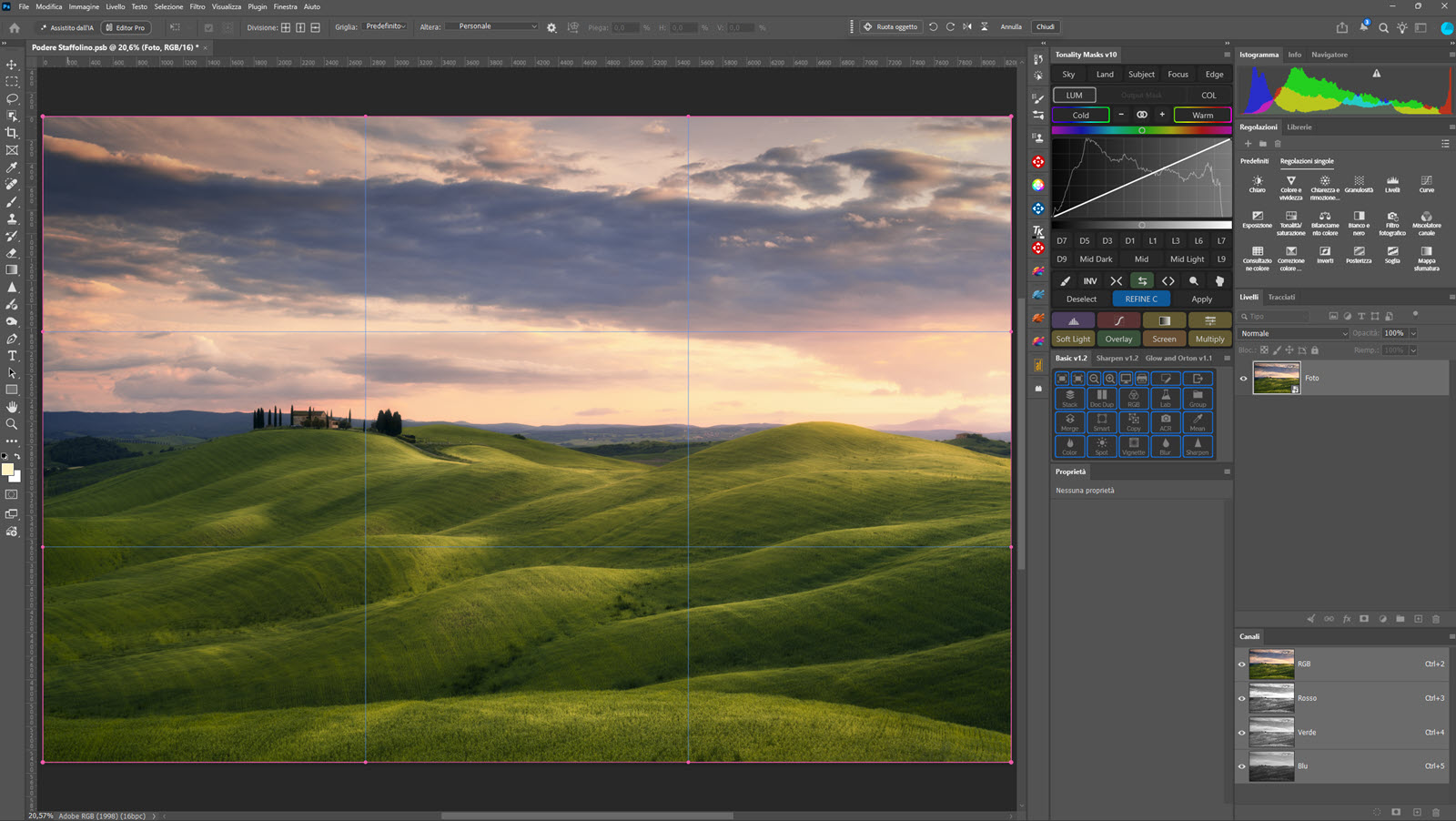1456x821 pixels.
Task: Select the Type tool
Action: pos(12,356)
